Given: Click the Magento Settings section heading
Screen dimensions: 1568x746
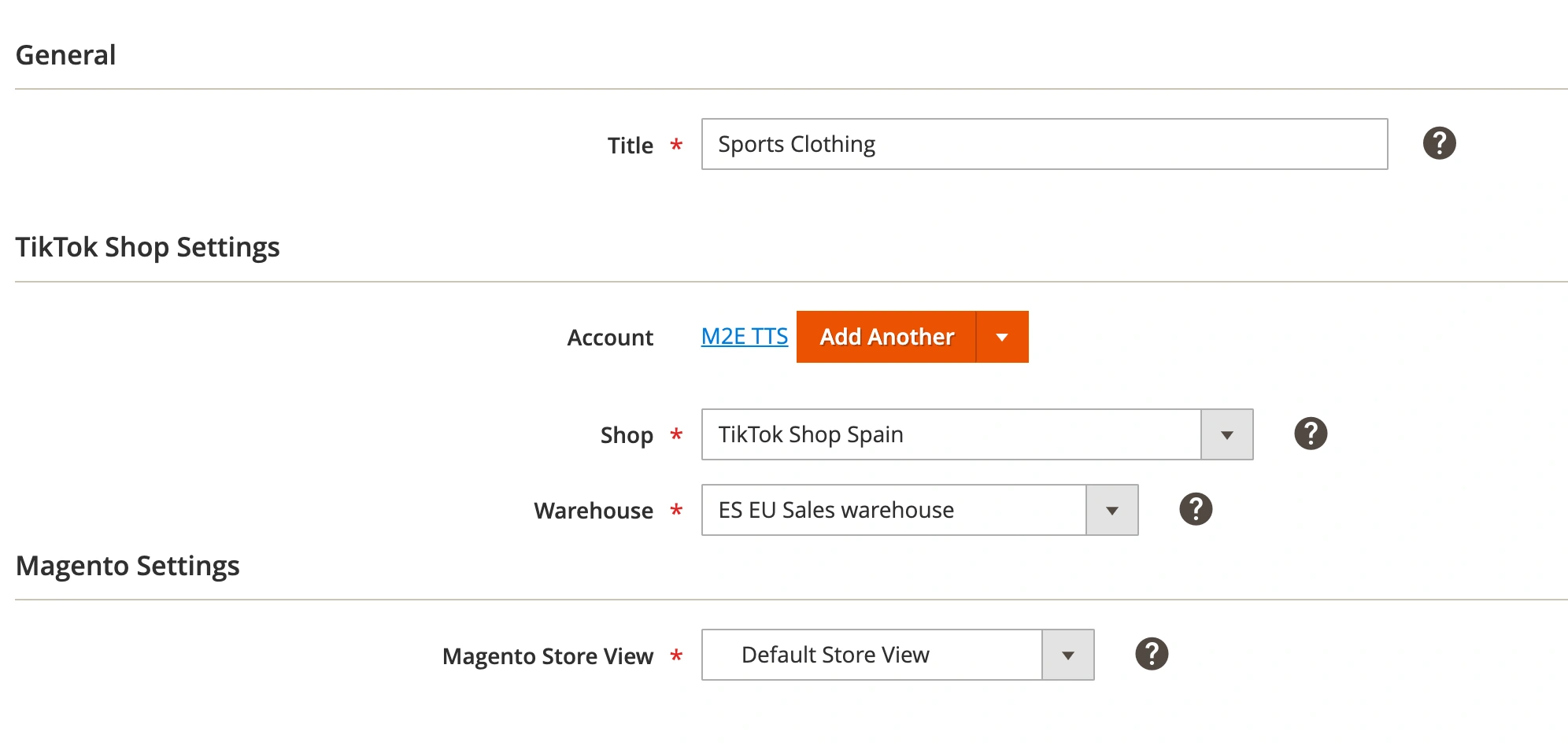Looking at the screenshot, I should (x=128, y=566).
